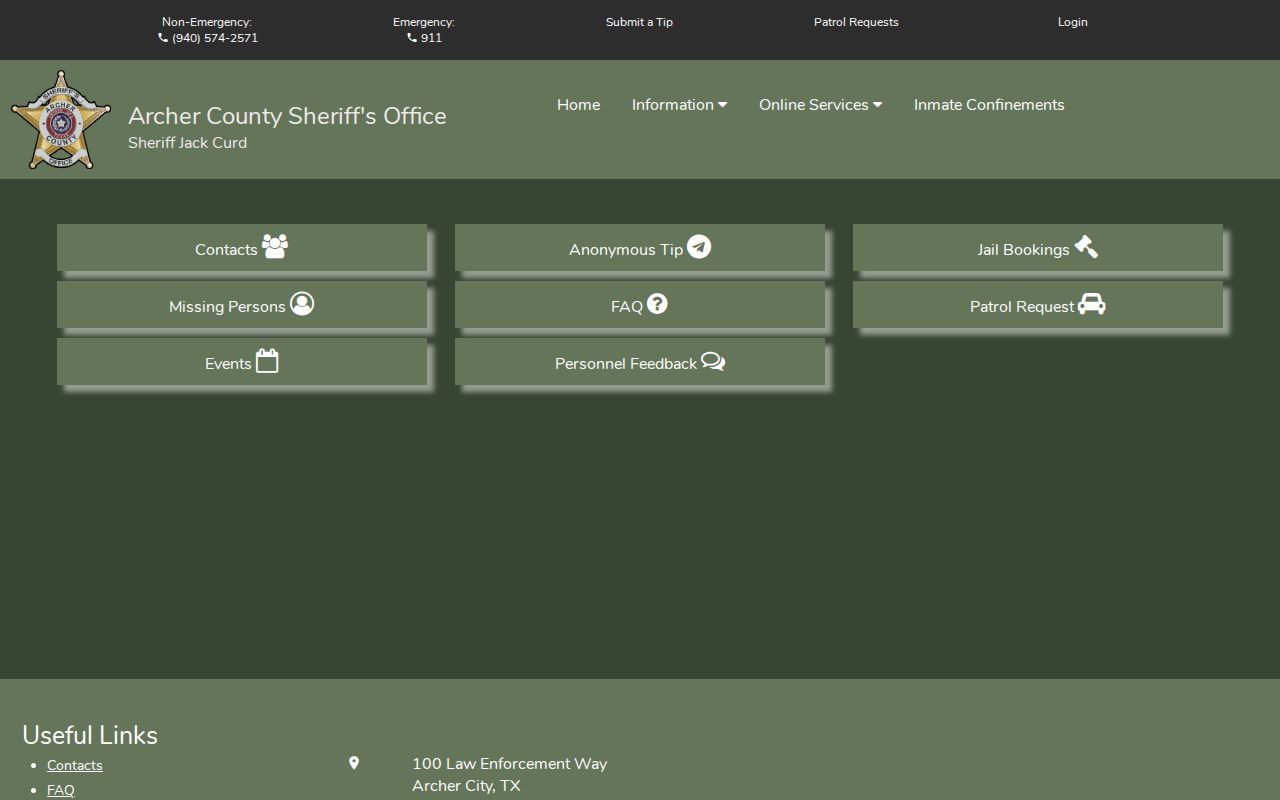
Task: Click the Archer County Sheriff's Office title
Action: tap(287, 116)
